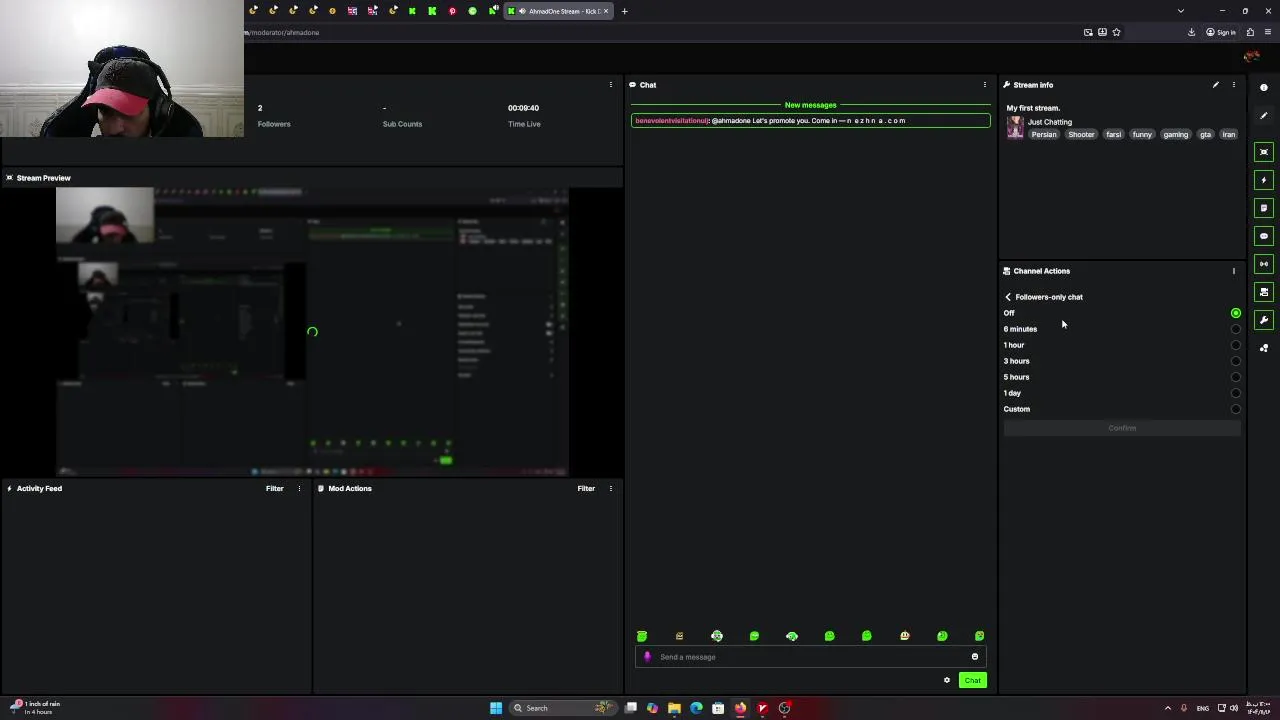This screenshot has width=1280, height=720.
Task: Open emoji picker in message box
Action: point(975,657)
